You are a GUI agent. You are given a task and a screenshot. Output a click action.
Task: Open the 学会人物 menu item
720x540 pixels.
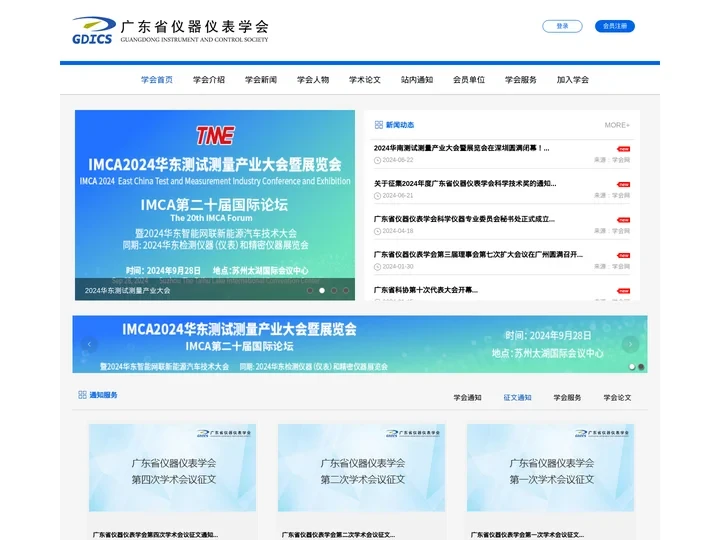pos(313,79)
